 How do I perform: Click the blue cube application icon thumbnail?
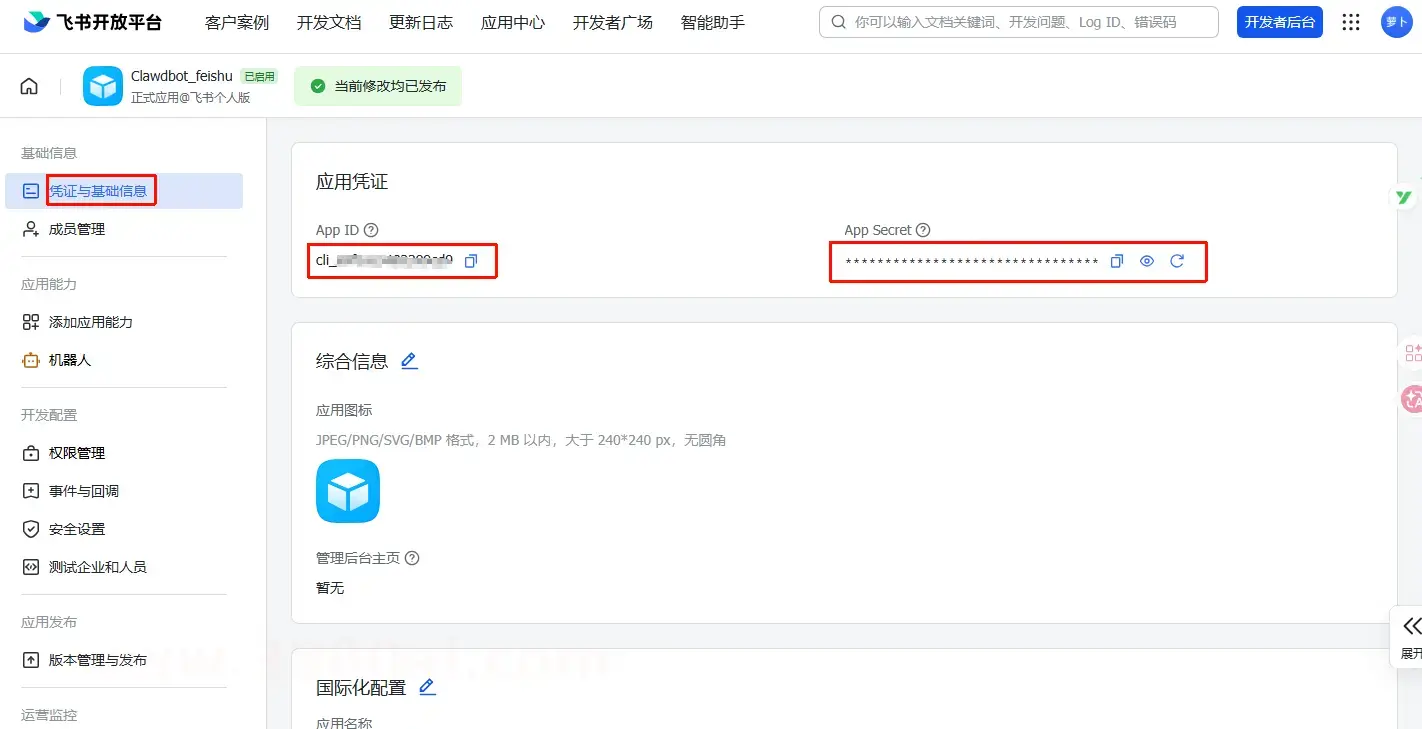coord(348,491)
